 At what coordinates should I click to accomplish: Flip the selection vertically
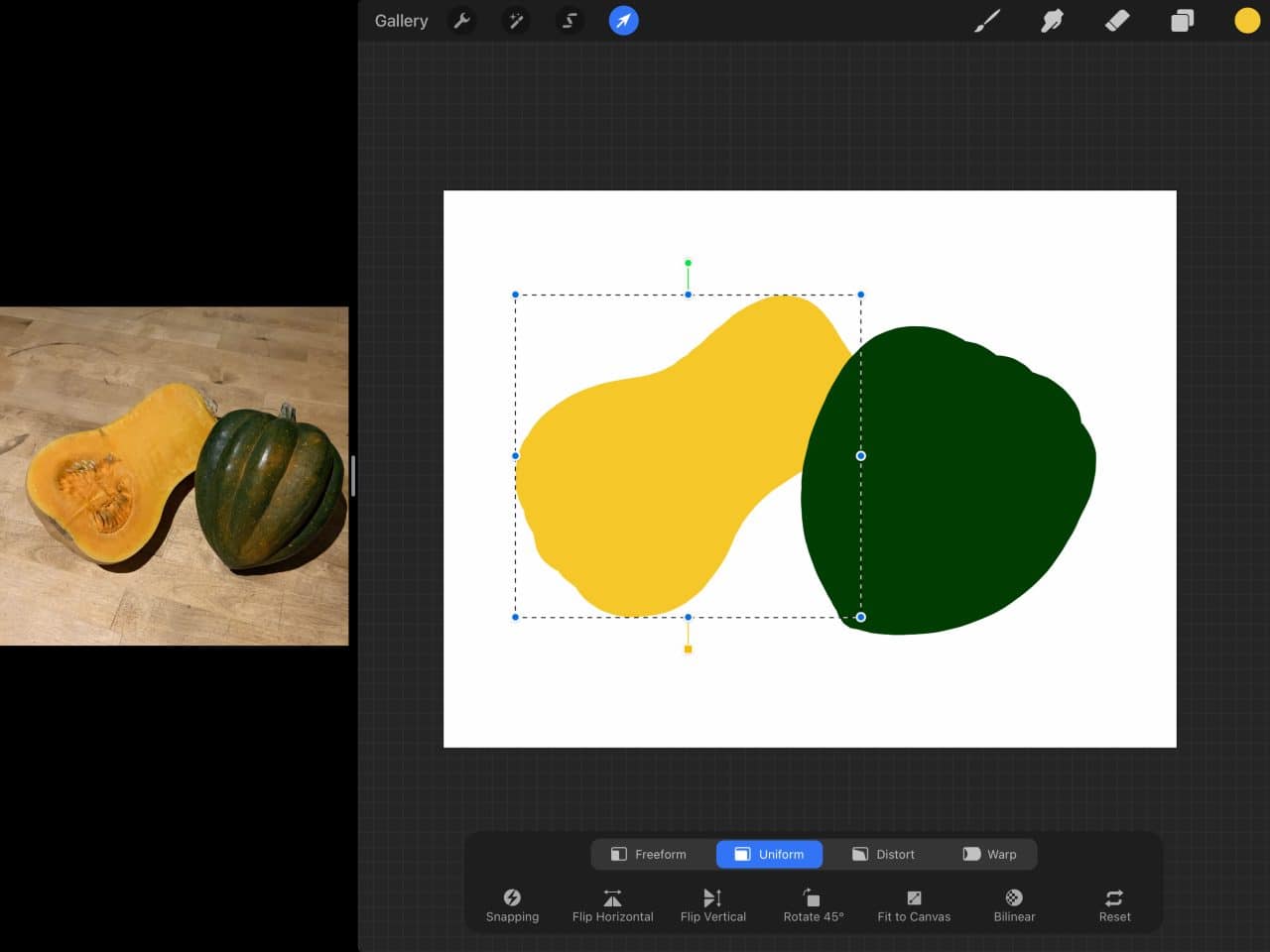tap(712, 904)
